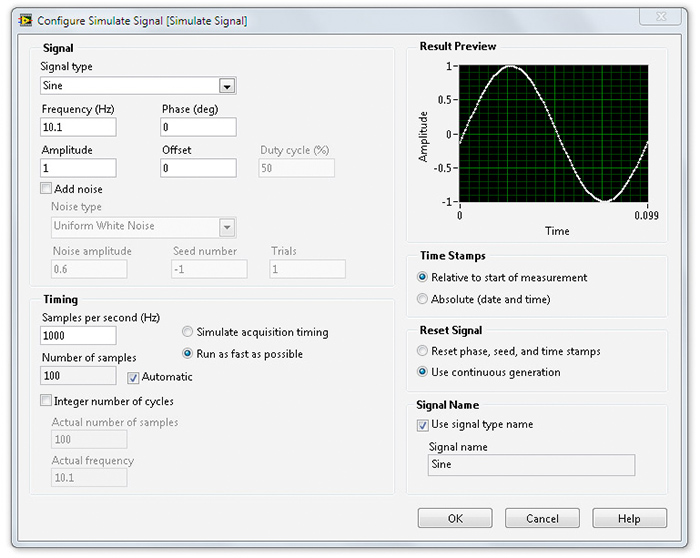Open the Signal type dropdown arrow
Image resolution: width=700 pixels, height=558 pixels.
[x=227, y=86]
